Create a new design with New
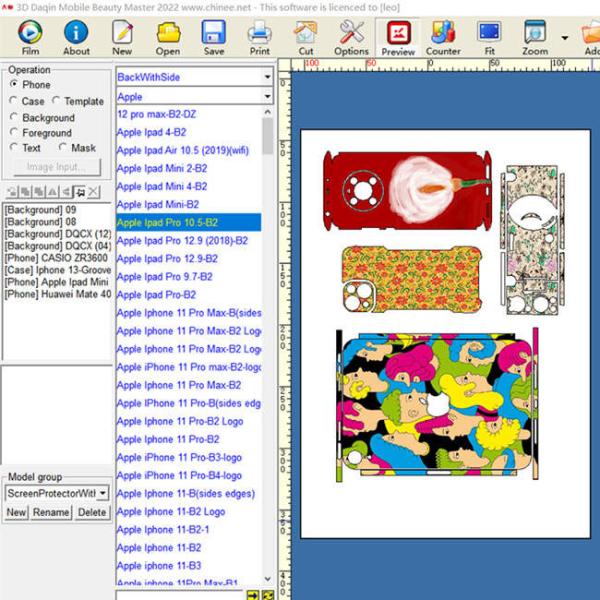The width and height of the screenshot is (600, 600). pos(122,37)
